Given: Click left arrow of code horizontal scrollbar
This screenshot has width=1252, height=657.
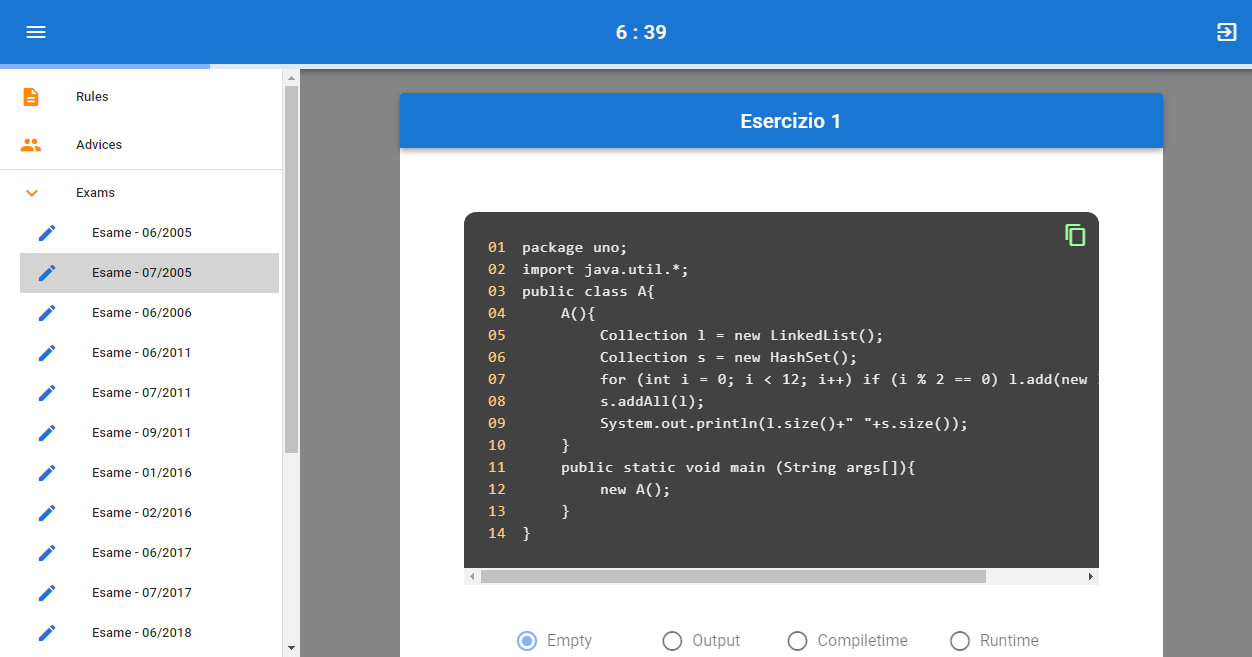Looking at the screenshot, I should coord(472,577).
